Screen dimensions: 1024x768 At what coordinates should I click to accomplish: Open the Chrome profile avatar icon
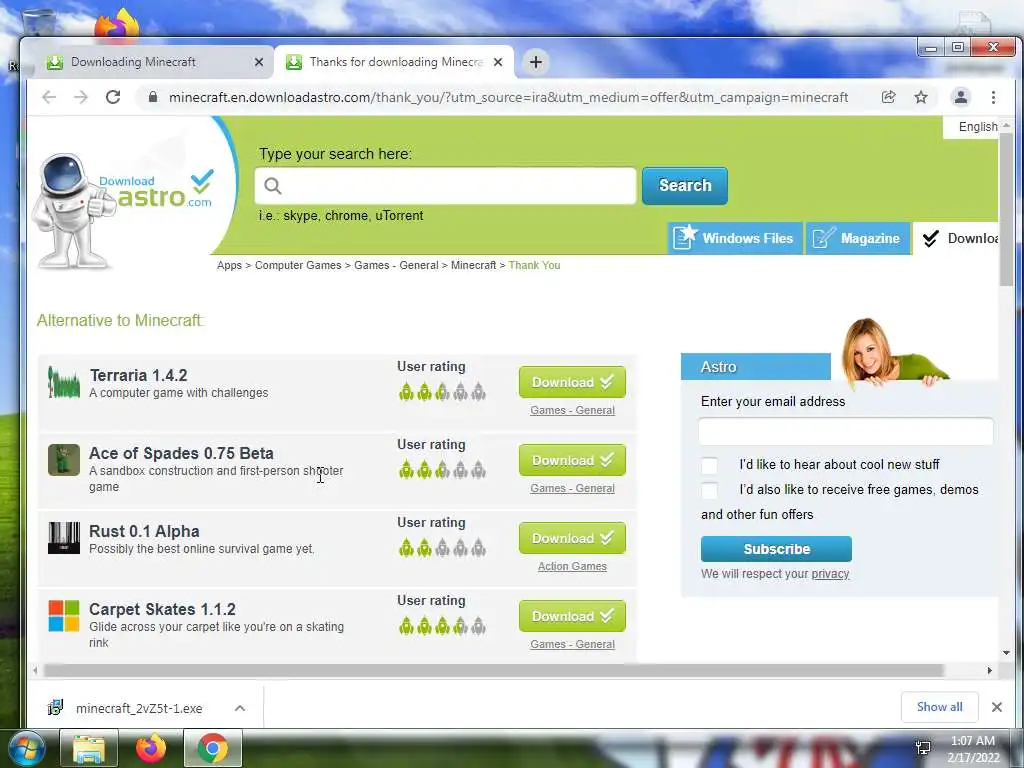pos(961,97)
